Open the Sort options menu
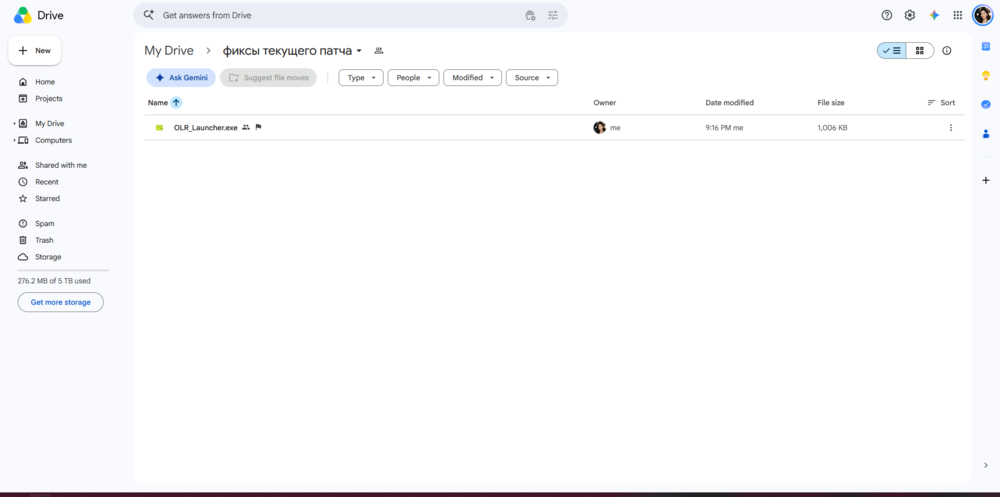The height and width of the screenshot is (497, 1000). pyautogui.click(x=941, y=103)
